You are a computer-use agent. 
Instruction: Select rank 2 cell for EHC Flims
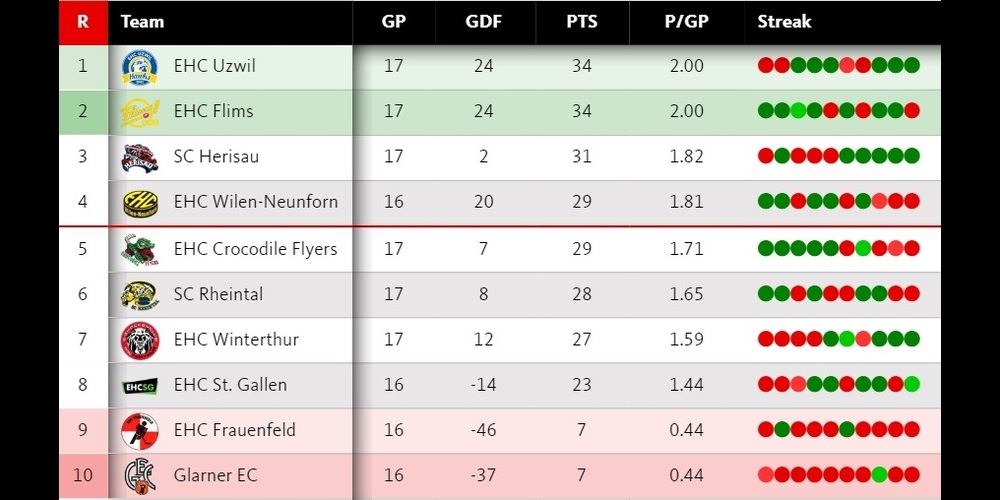(x=82, y=111)
